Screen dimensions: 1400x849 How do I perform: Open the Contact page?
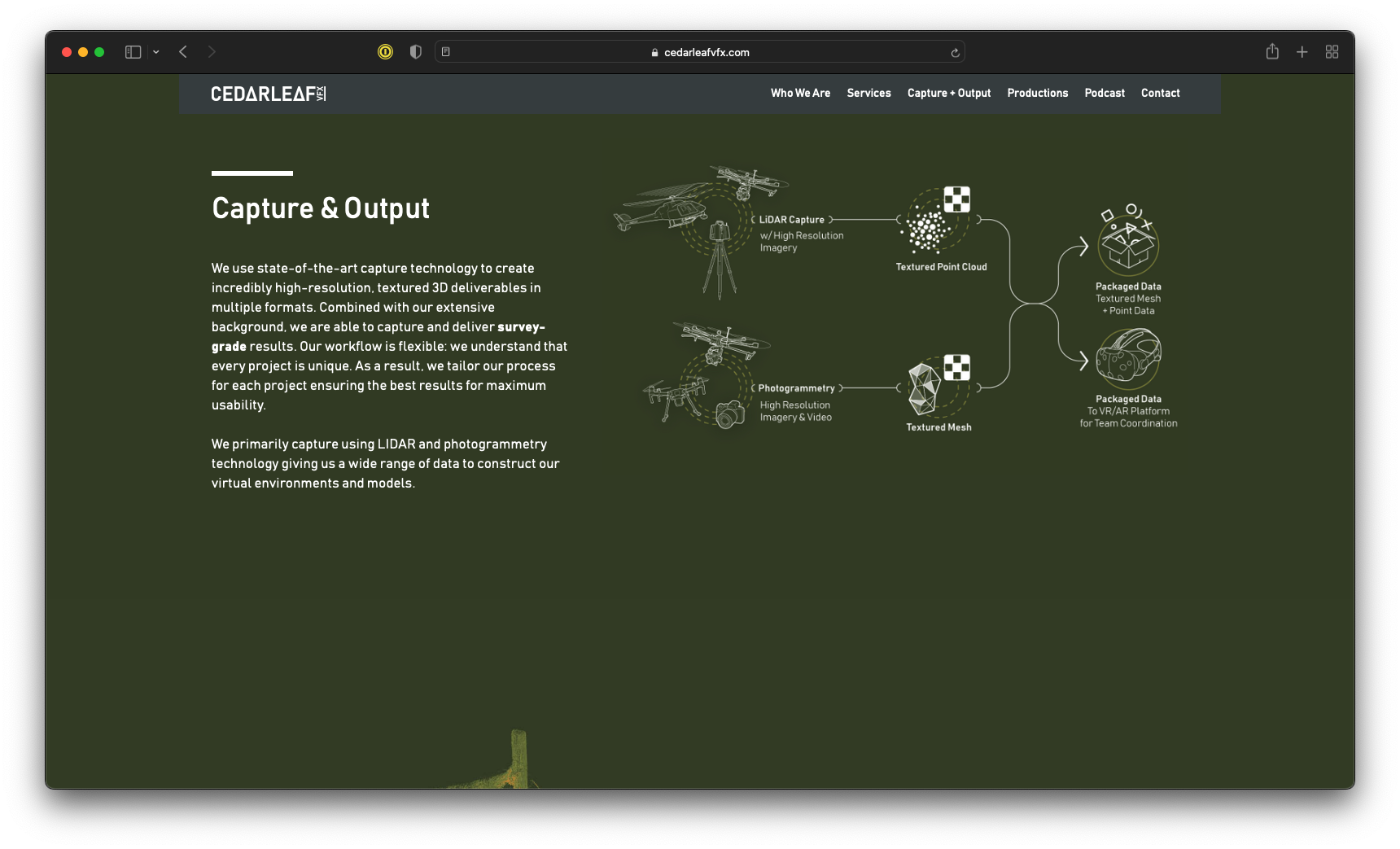[1160, 93]
